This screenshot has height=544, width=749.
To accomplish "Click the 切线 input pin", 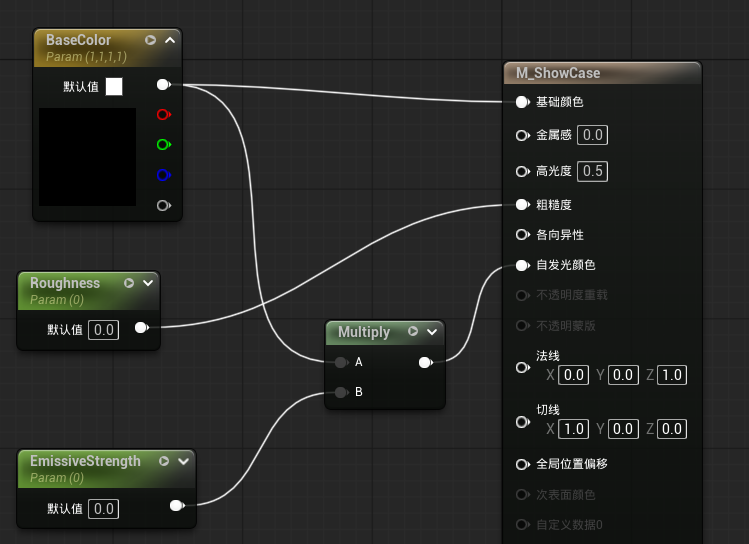I will [x=523, y=422].
